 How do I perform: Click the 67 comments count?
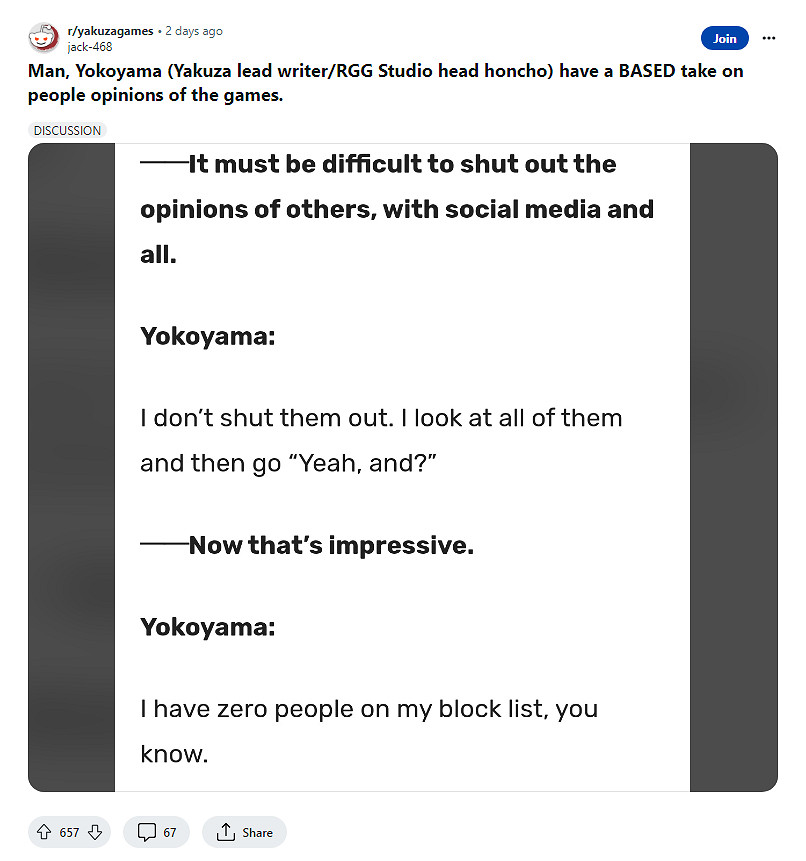170,832
